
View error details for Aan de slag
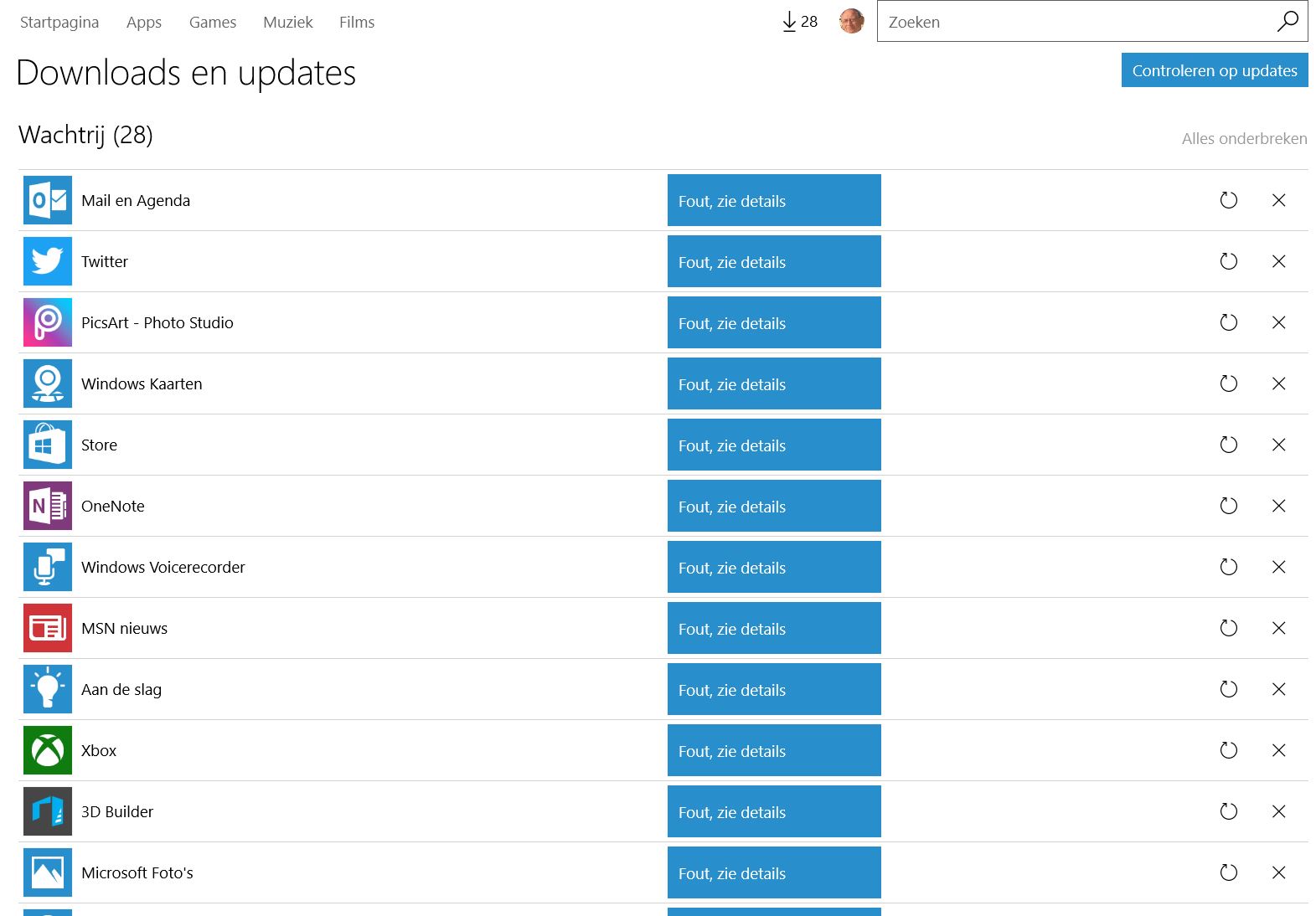click(774, 689)
